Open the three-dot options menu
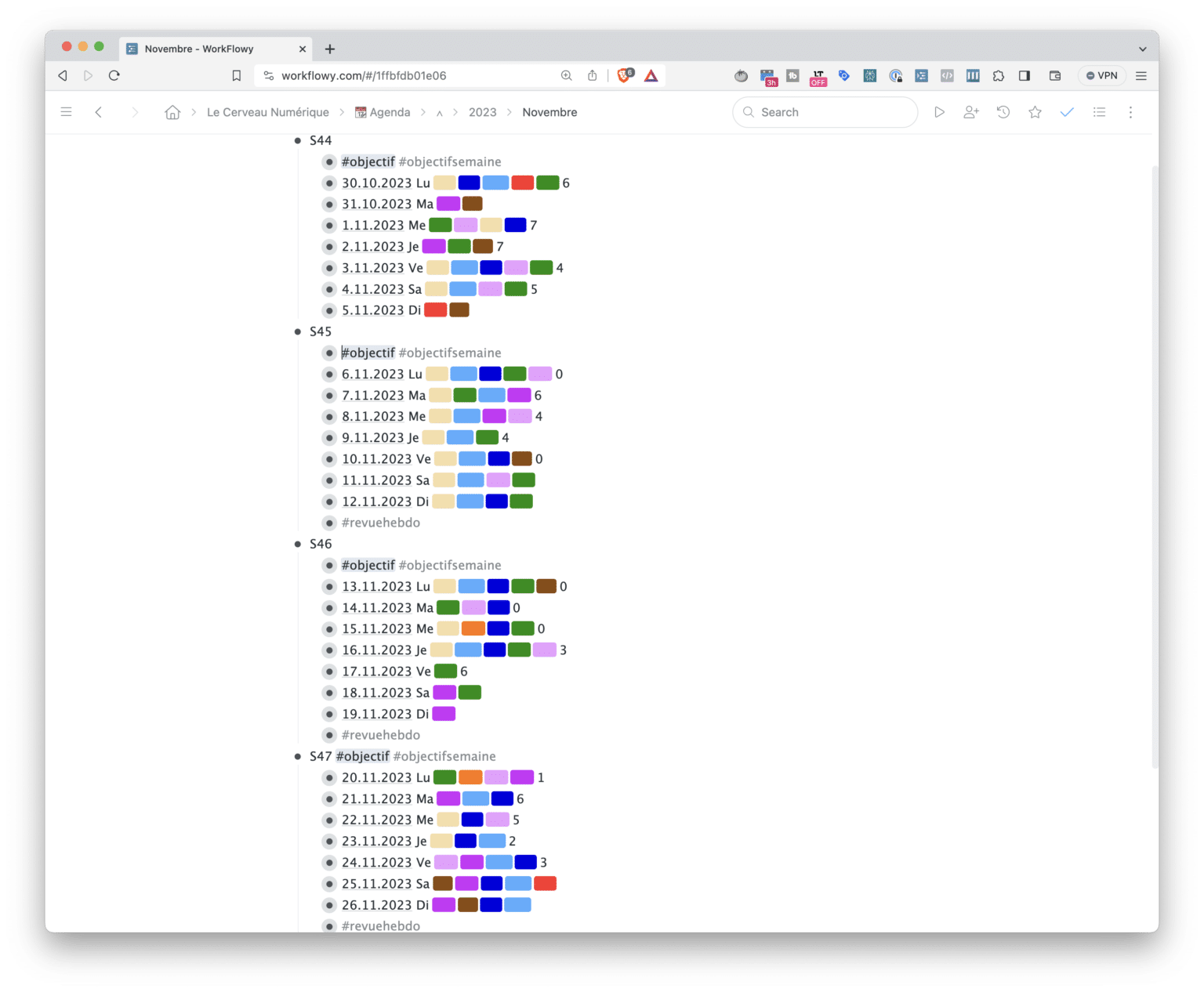1204x992 pixels. 1130,112
